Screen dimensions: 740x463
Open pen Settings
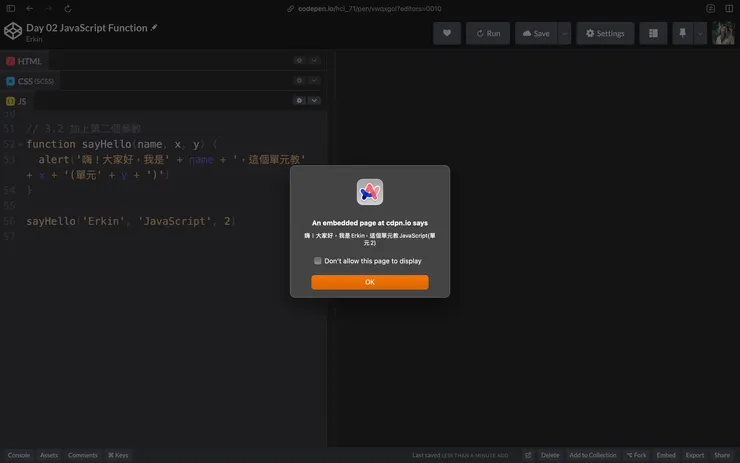click(605, 33)
